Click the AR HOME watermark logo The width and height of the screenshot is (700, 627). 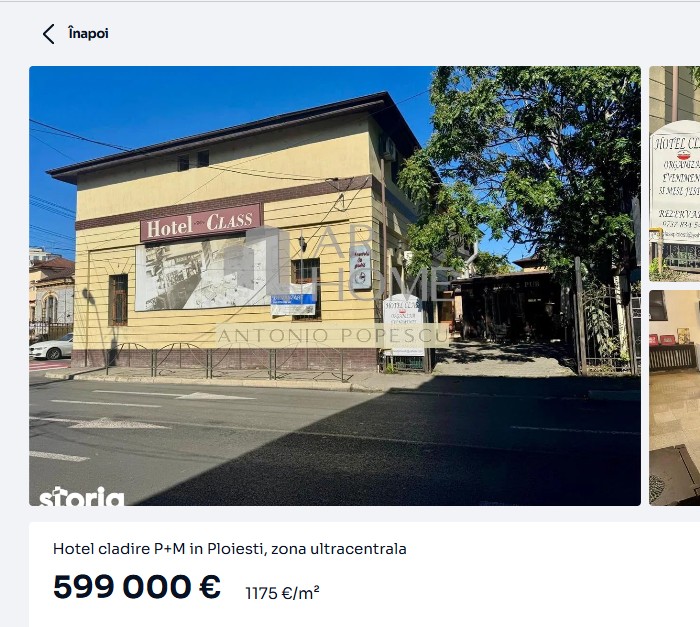click(339, 263)
